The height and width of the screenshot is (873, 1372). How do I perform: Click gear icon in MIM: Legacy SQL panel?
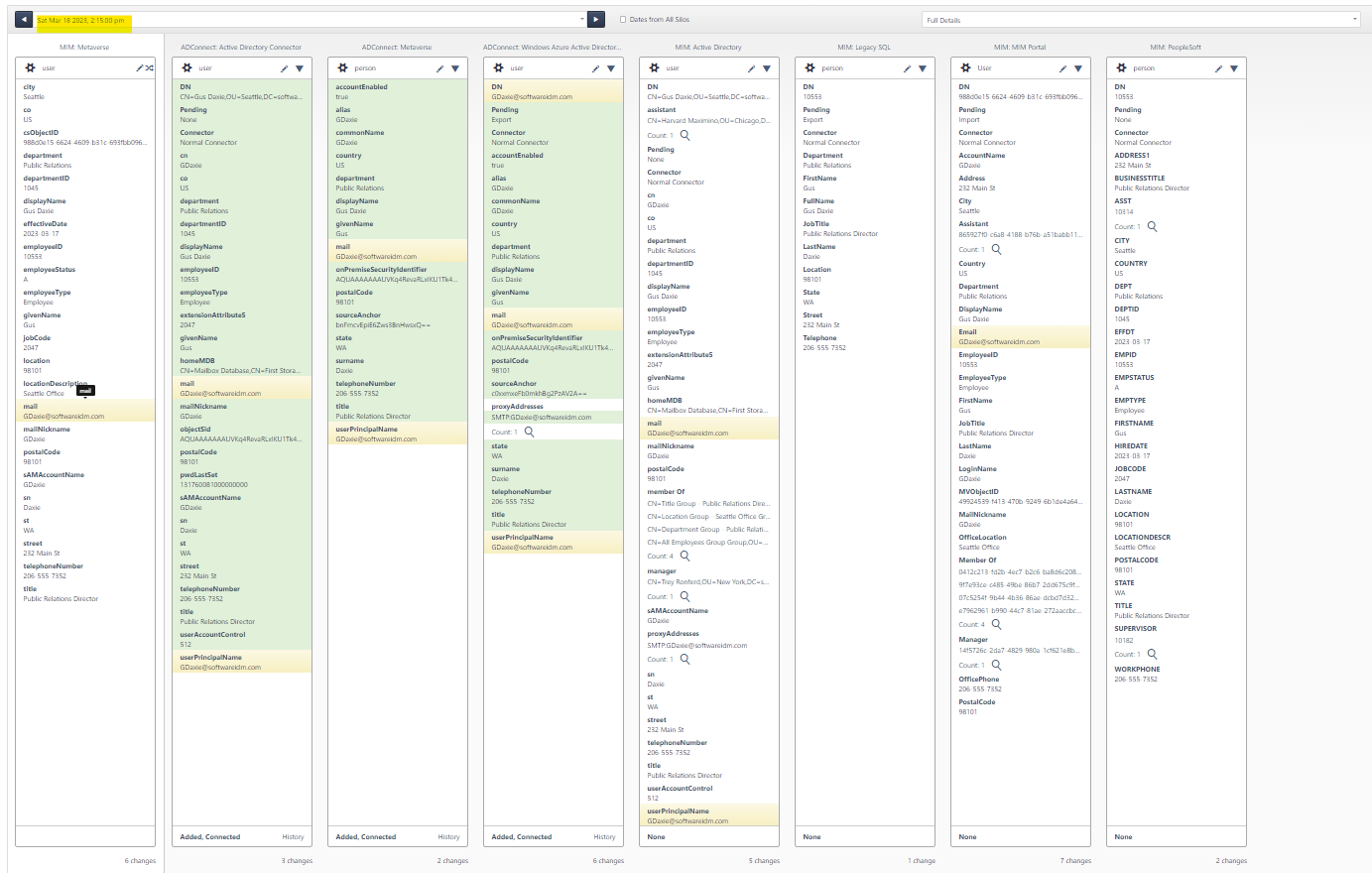pos(811,68)
